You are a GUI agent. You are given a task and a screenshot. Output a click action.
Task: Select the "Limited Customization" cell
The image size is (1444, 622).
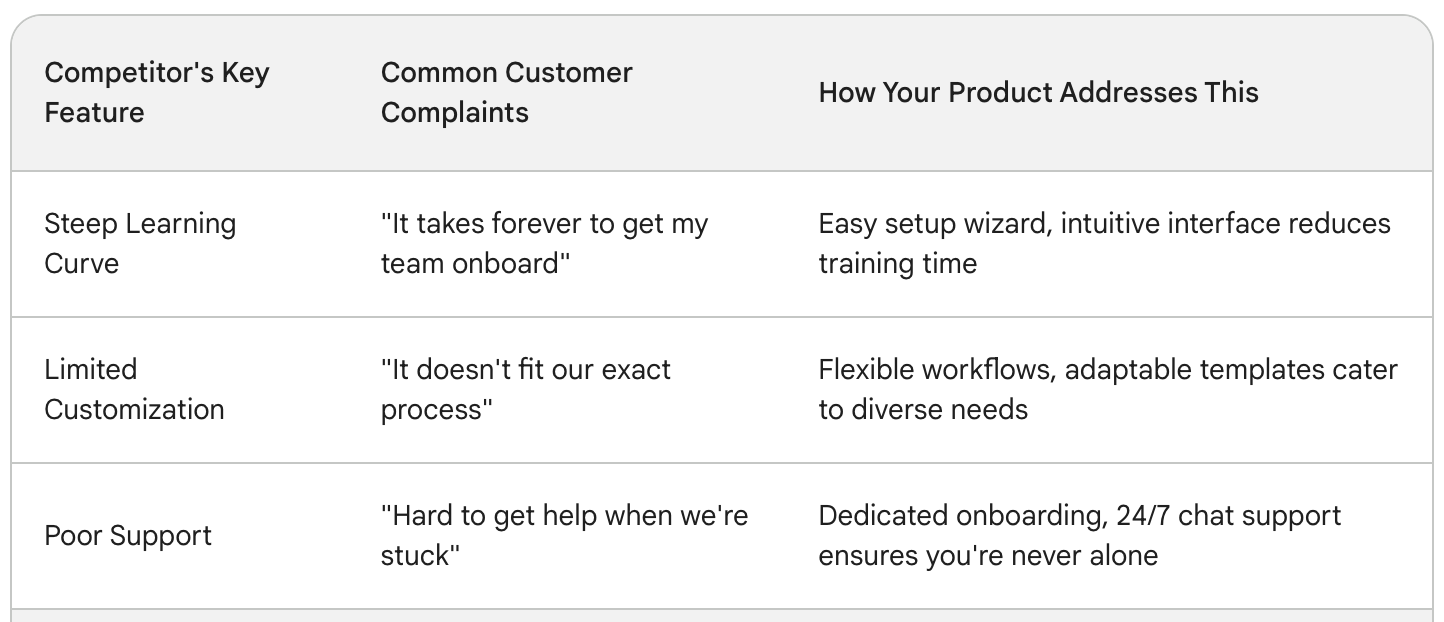point(134,389)
